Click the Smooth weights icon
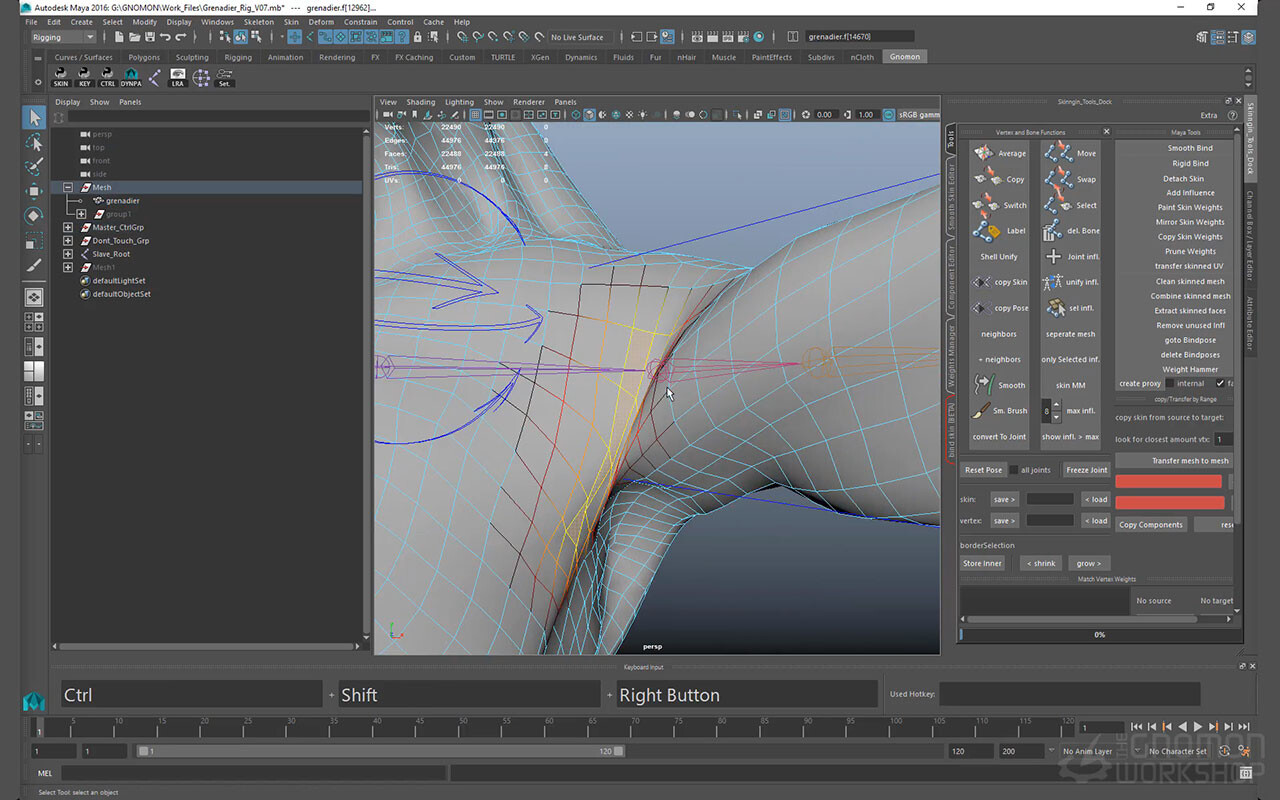The width and height of the screenshot is (1280, 800). pos(983,385)
